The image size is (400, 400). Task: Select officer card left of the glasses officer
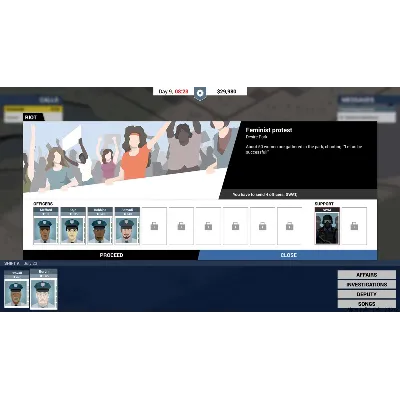[46, 226]
